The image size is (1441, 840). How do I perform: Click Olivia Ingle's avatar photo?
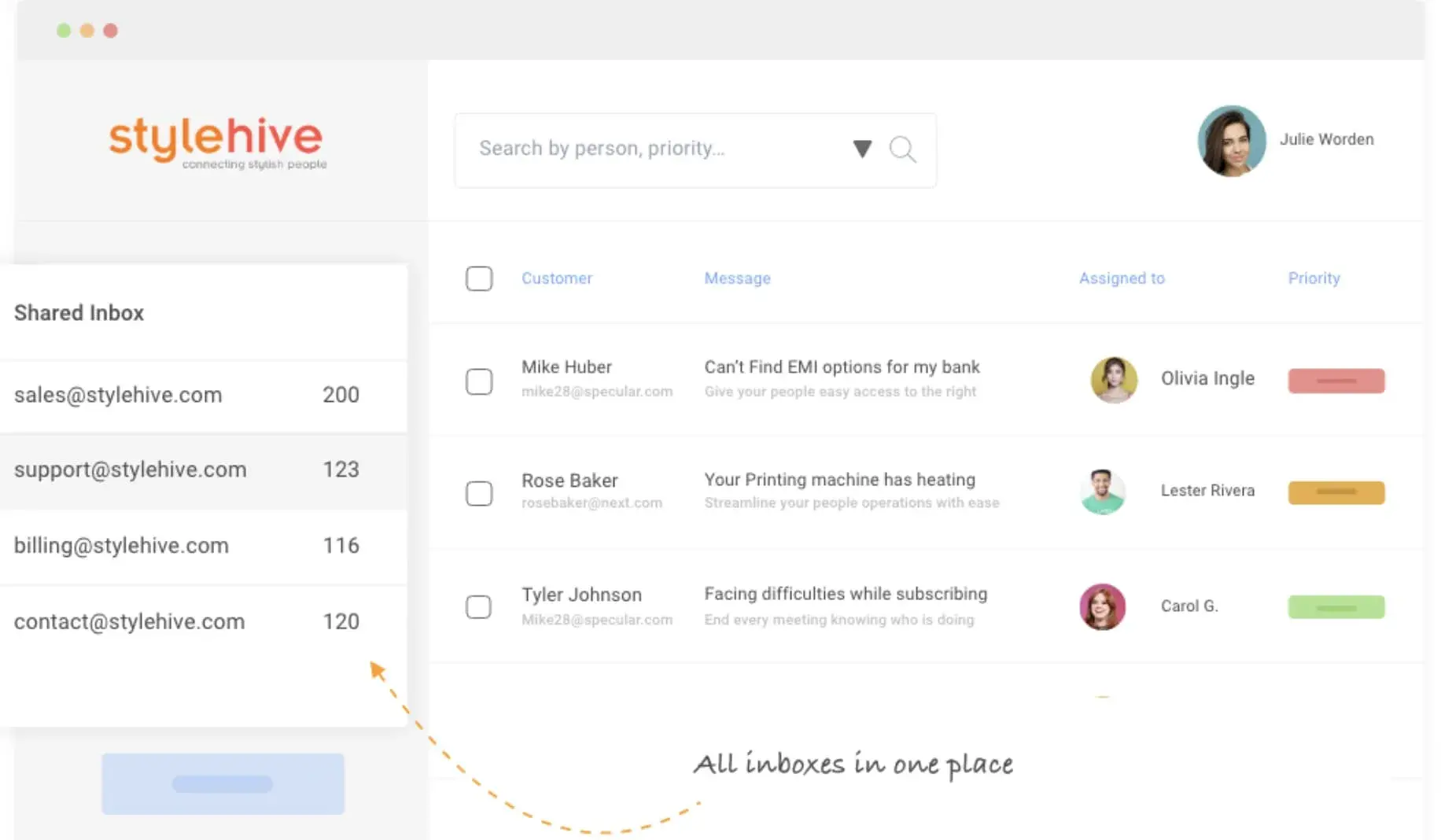(x=1113, y=379)
